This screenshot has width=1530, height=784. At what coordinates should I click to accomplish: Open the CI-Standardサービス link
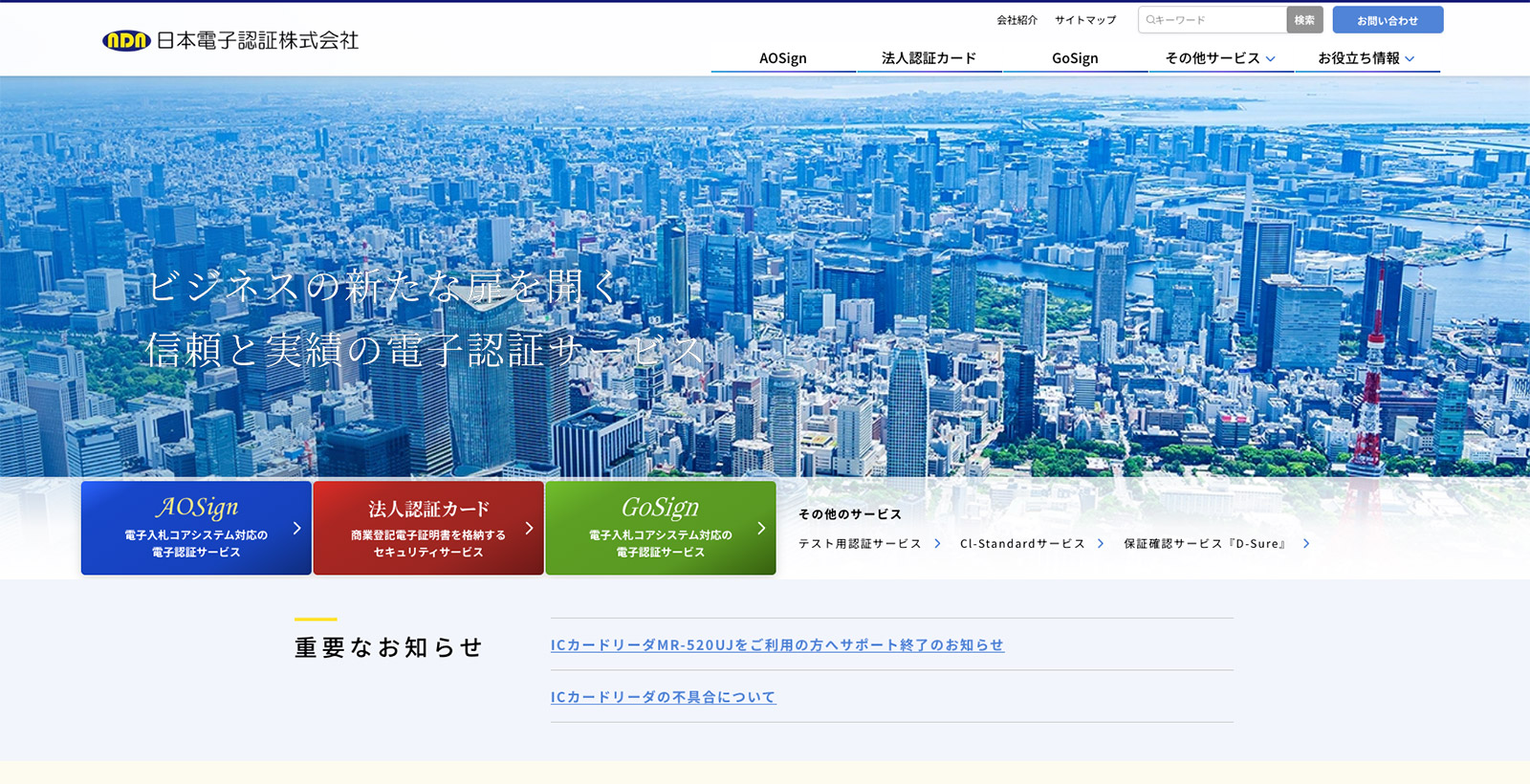pos(1022,543)
